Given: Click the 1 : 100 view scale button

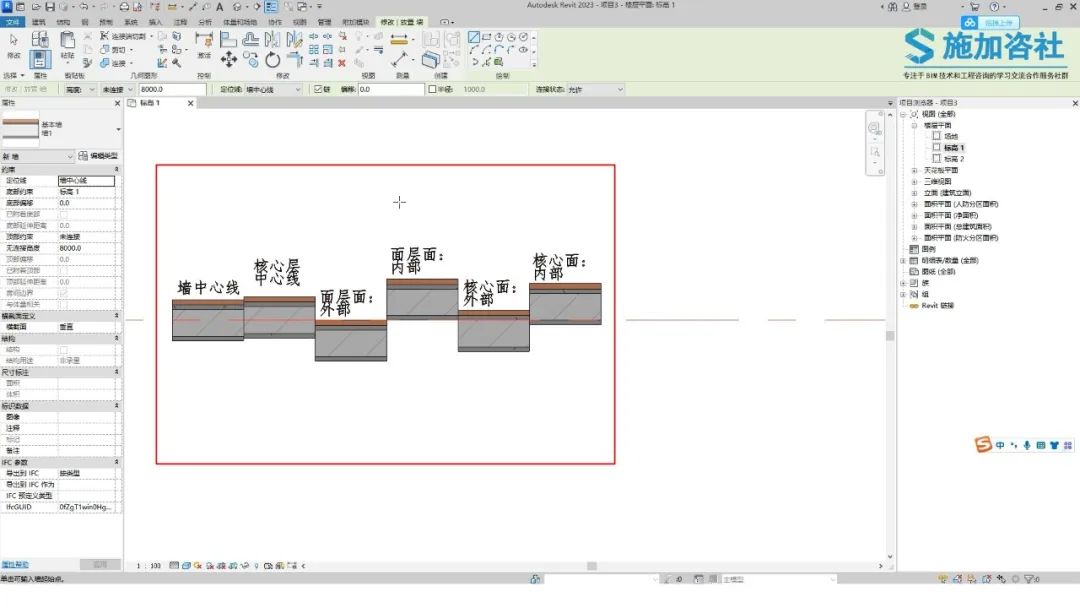Looking at the screenshot, I should (x=149, y=566).
